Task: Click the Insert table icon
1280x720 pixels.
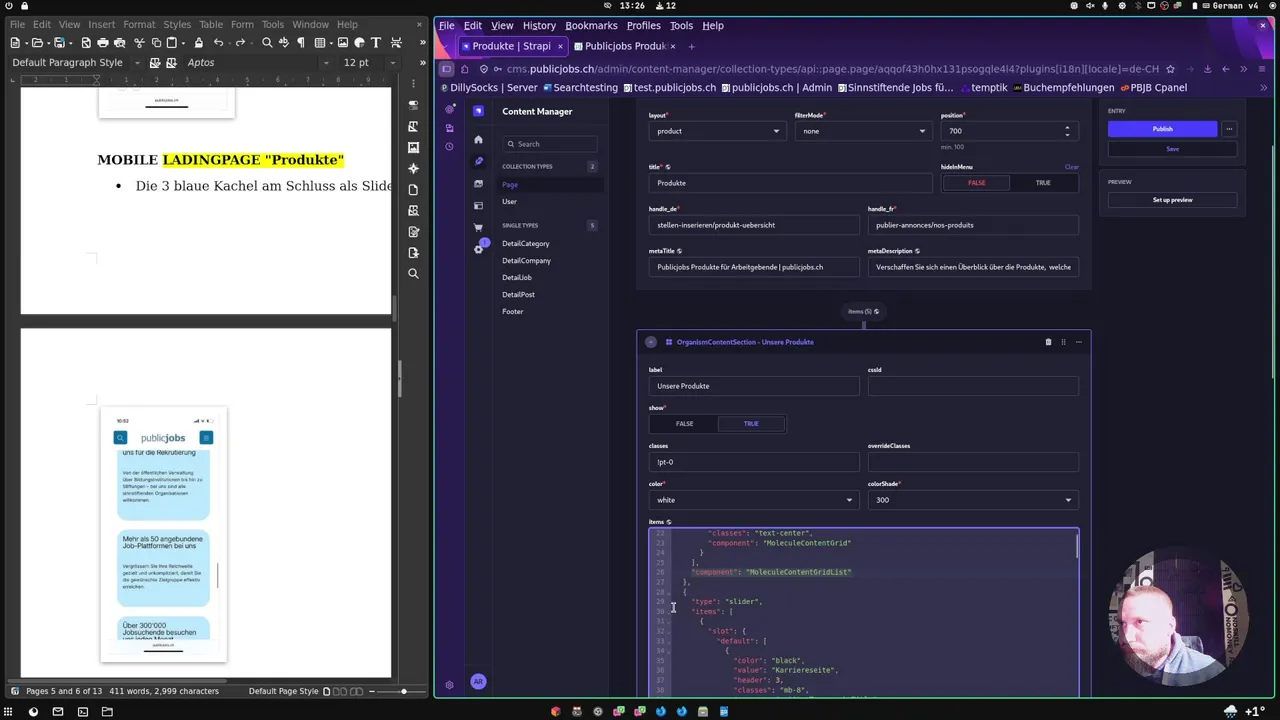Action: [320, 43]
